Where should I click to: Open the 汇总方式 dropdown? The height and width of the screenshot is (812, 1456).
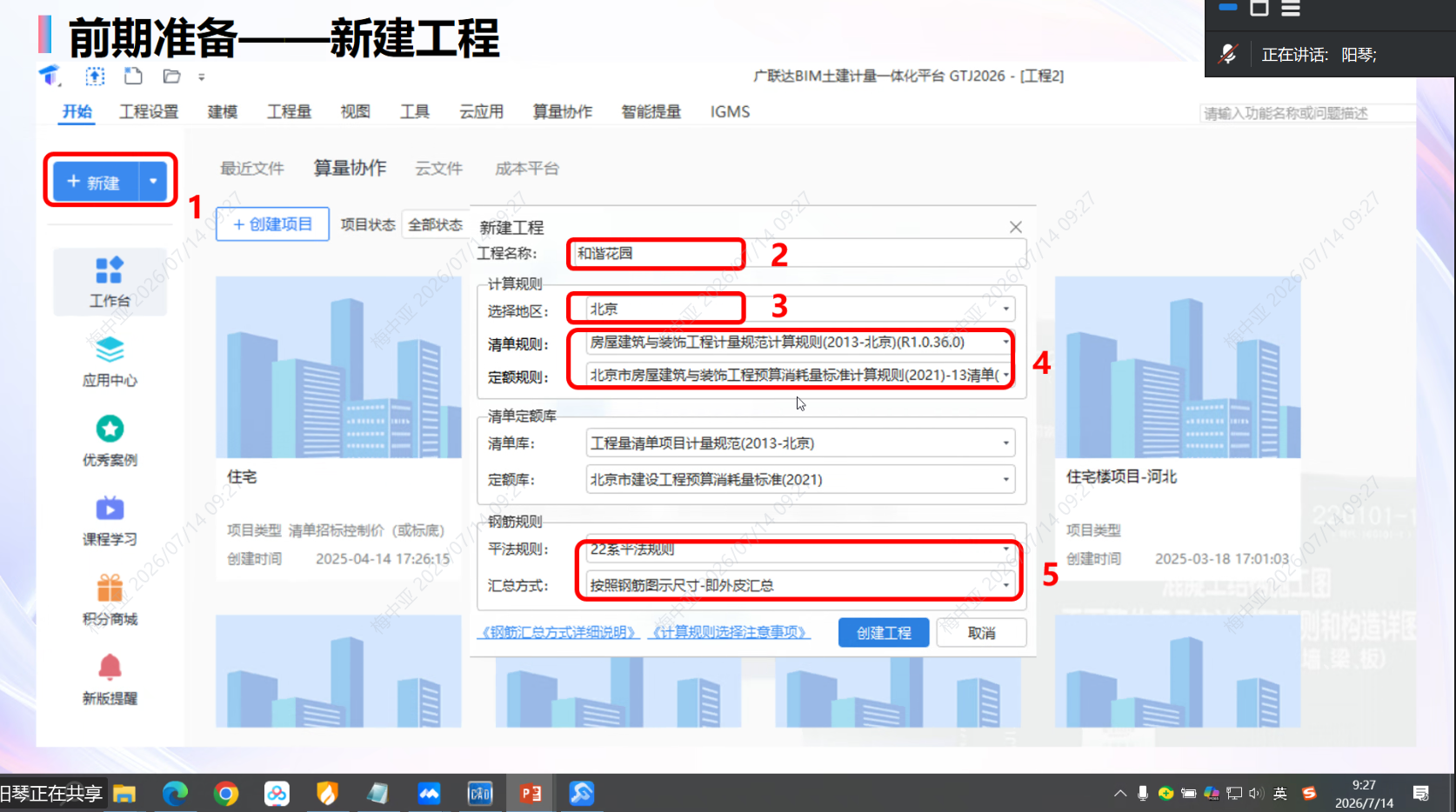[1006, 585]
